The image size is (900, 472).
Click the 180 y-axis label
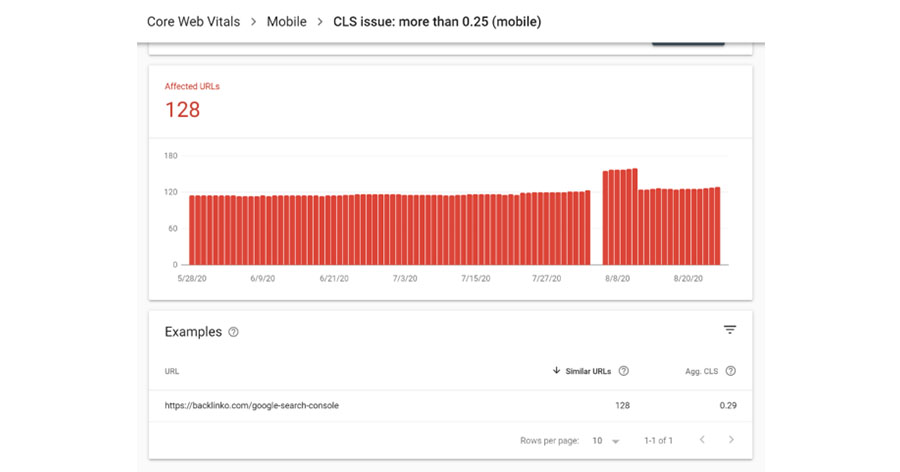click(170, 156)
